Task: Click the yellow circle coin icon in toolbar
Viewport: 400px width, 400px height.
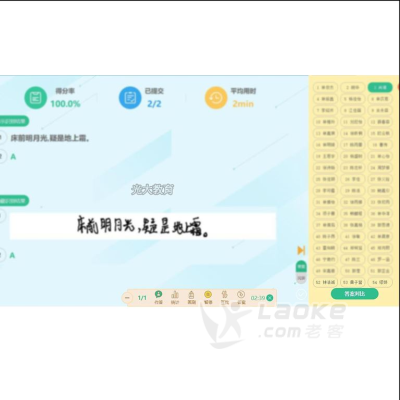Action: tap(208, 295)
